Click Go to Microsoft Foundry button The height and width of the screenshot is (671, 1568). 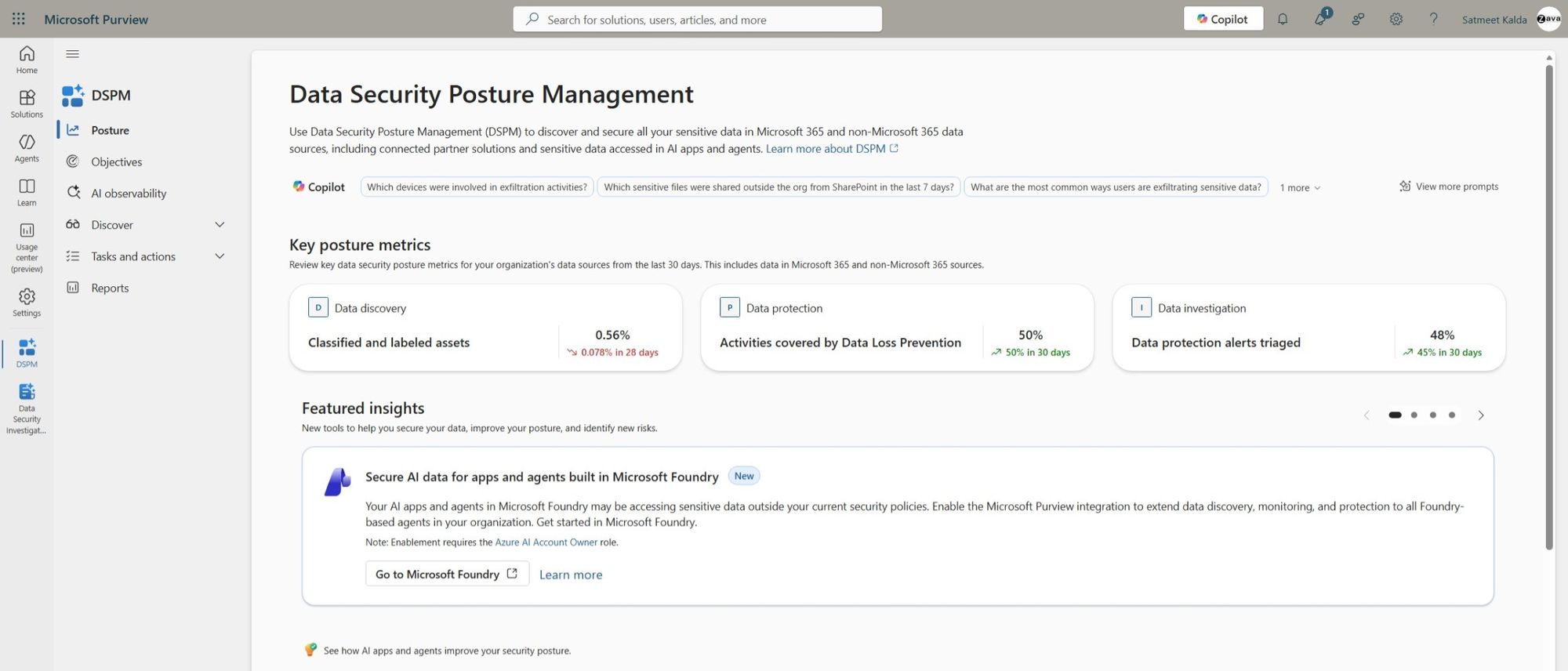447,574
